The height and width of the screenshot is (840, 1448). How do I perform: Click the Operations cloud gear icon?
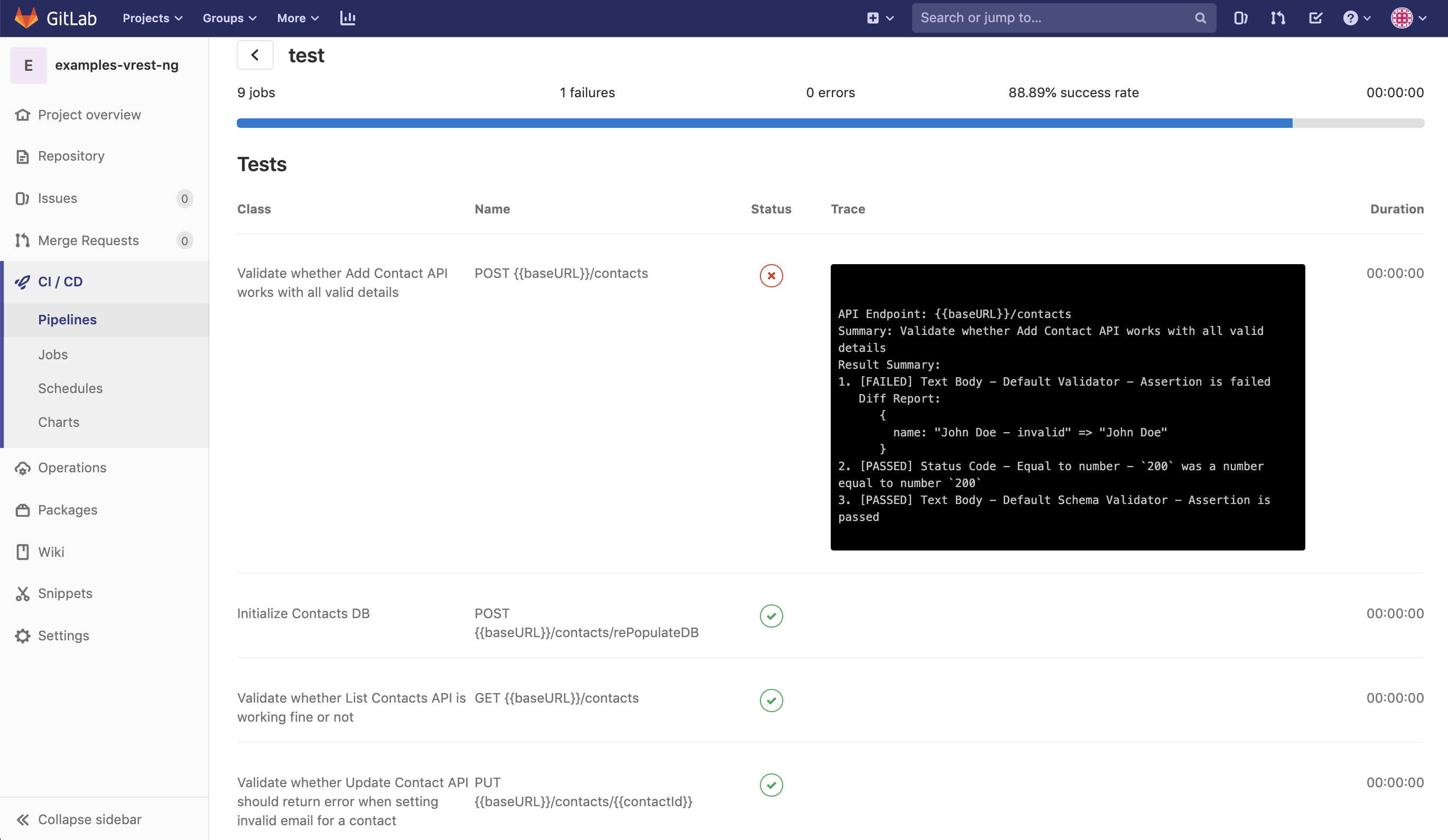coord(22,468)
